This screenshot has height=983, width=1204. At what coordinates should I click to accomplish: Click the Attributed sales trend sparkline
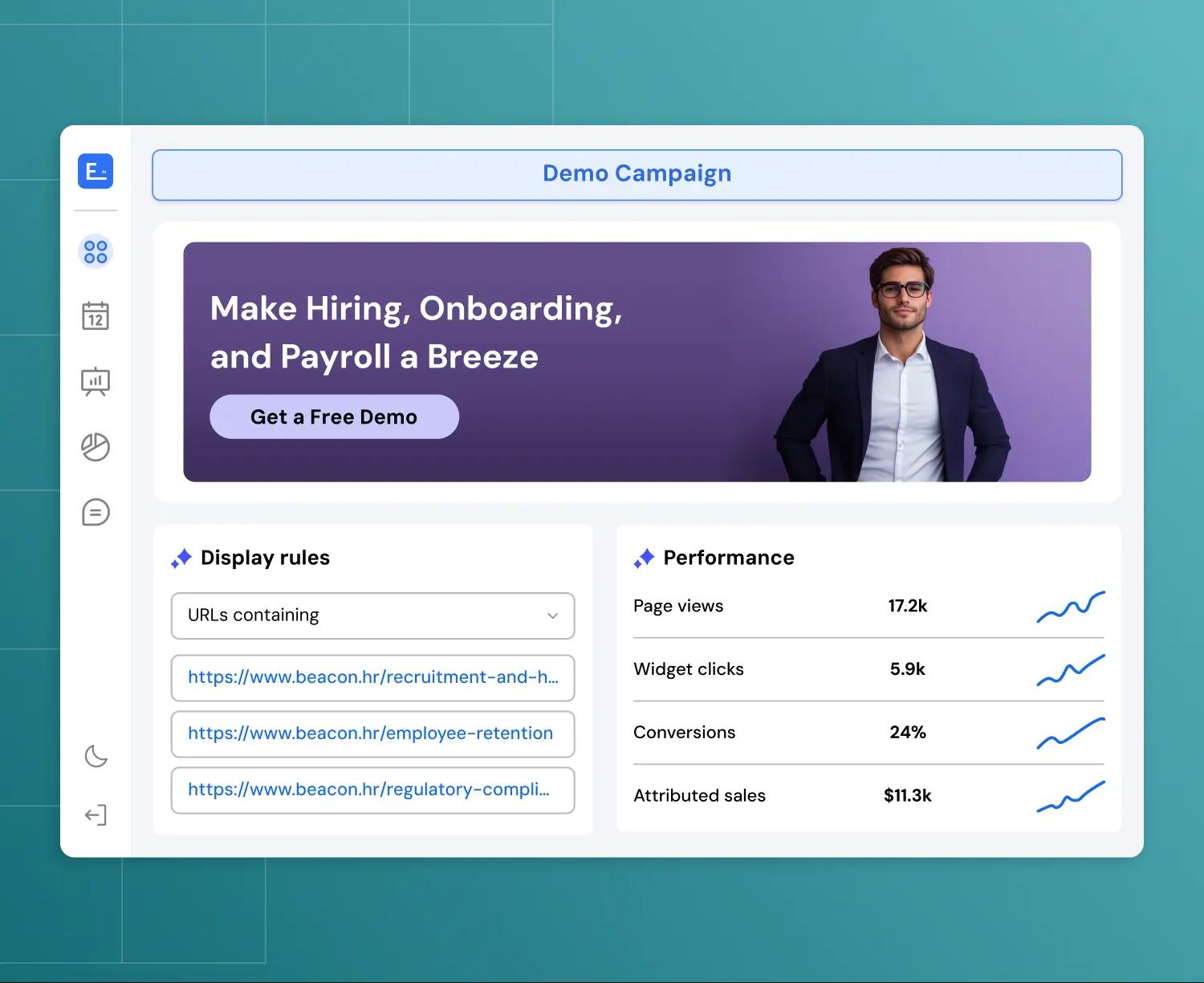tap(1070, 796)
